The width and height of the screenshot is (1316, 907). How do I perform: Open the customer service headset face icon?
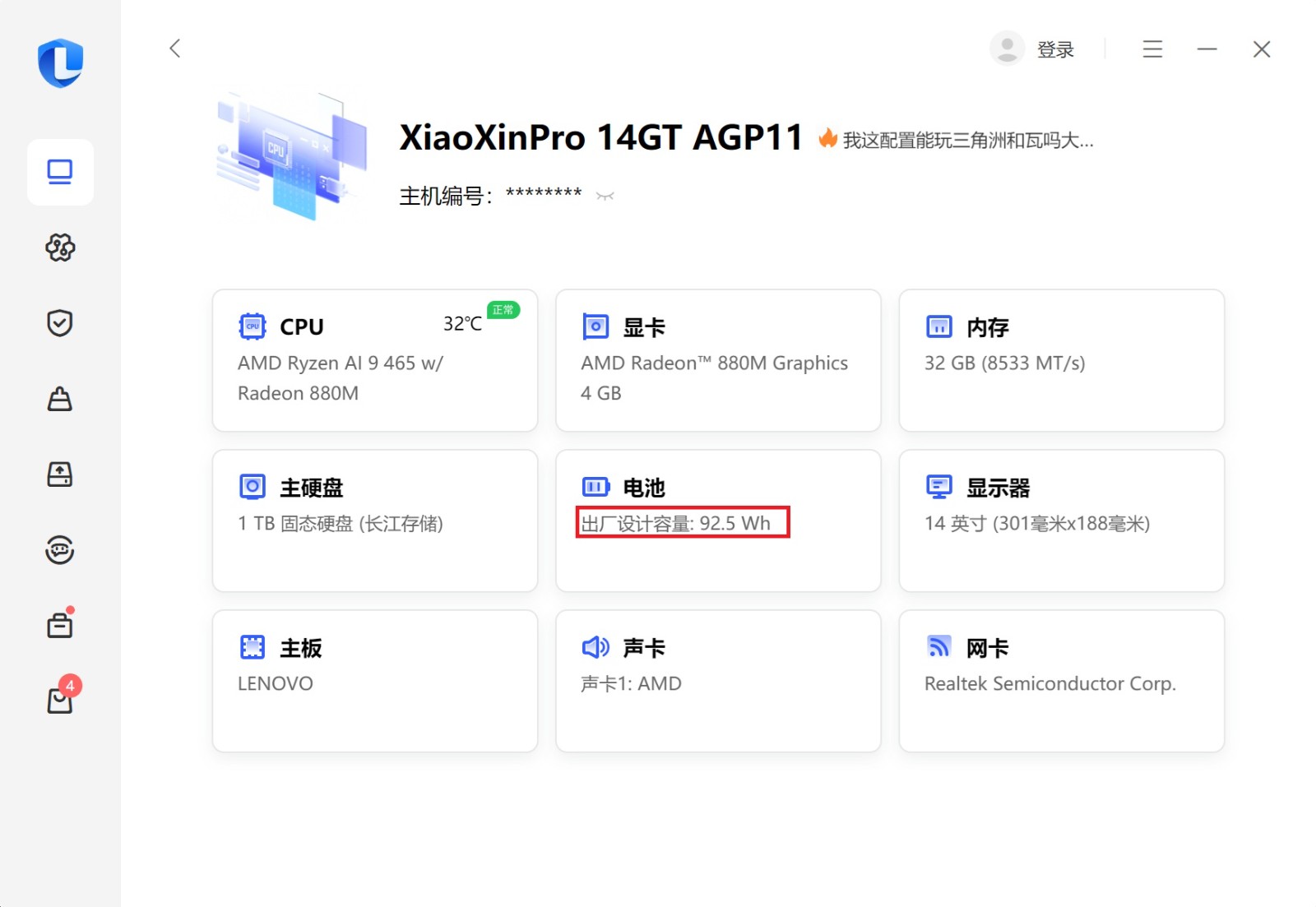pyautogui.click(x=60, y=549)
